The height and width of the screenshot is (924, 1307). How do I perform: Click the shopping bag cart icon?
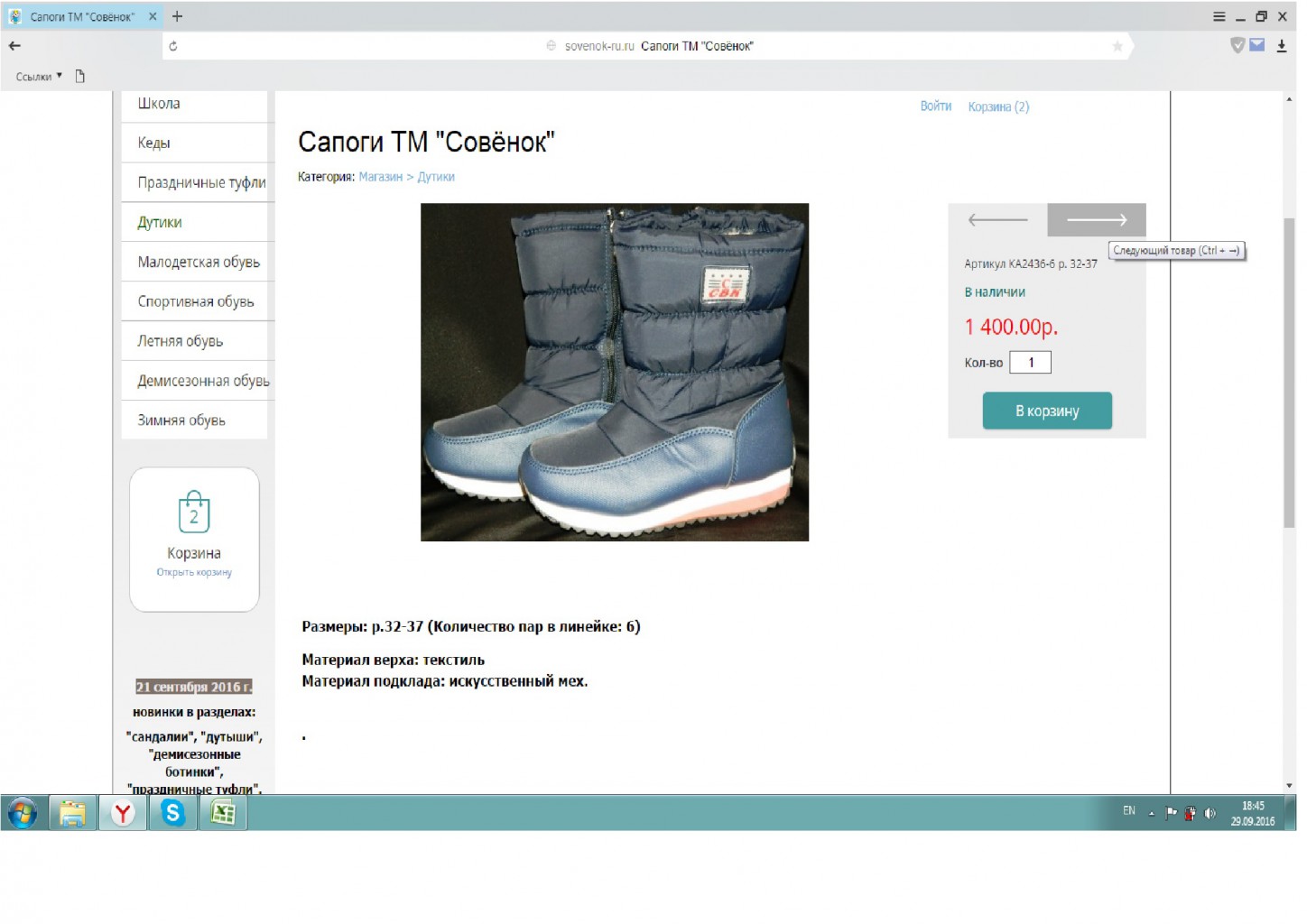click(194, 512)
